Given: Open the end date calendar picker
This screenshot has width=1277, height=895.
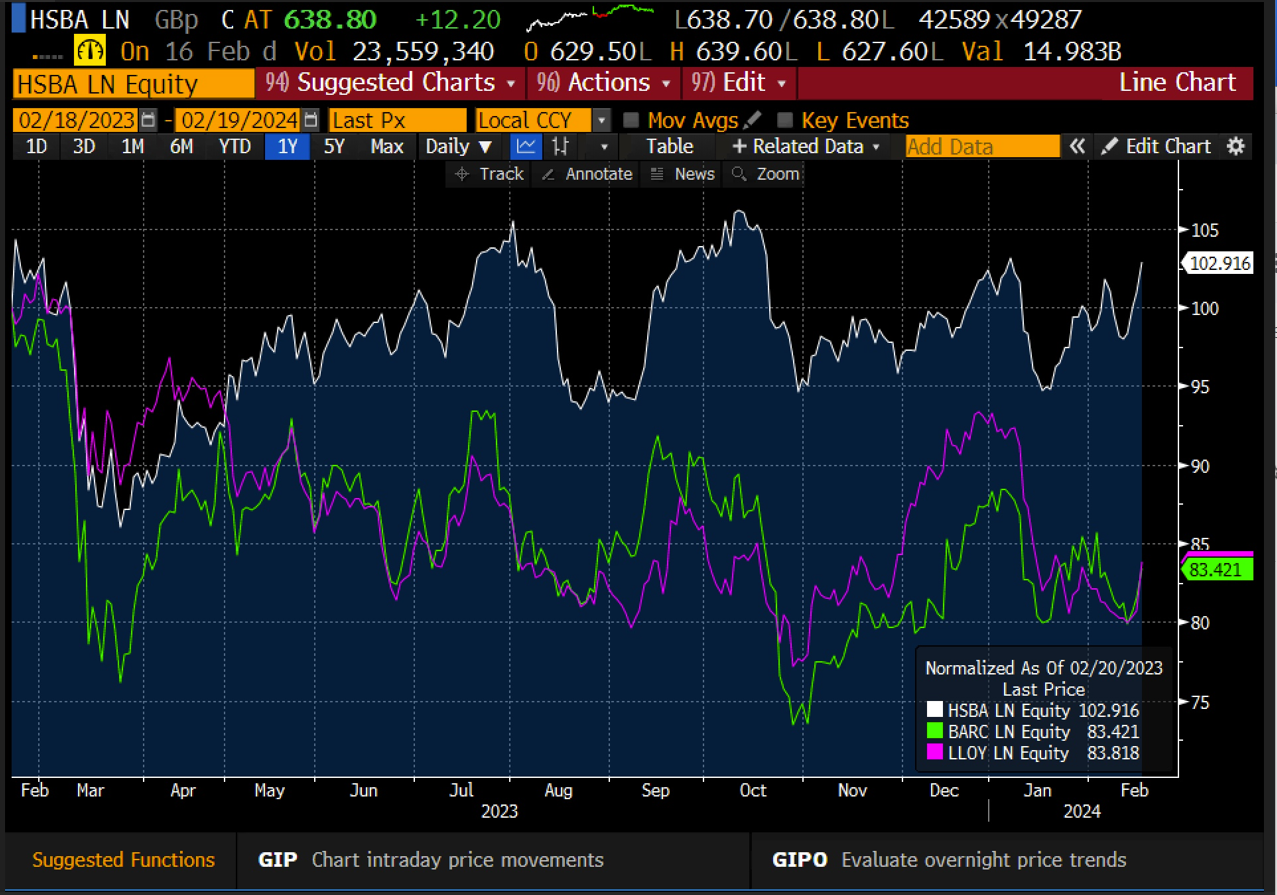Looking at the screenshot, I should pos(311,121).
